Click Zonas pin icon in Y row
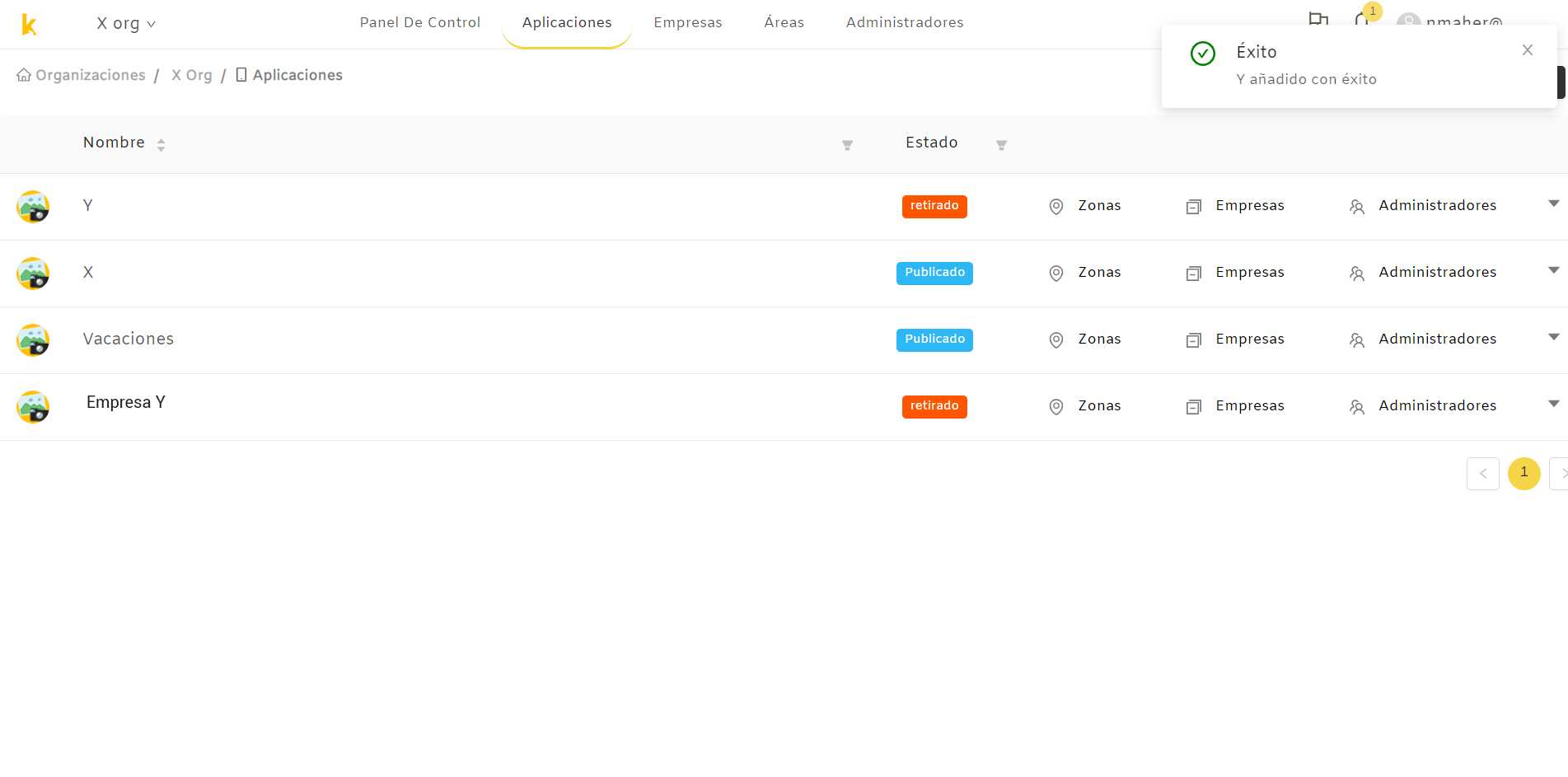 [x=1056, y=207]
